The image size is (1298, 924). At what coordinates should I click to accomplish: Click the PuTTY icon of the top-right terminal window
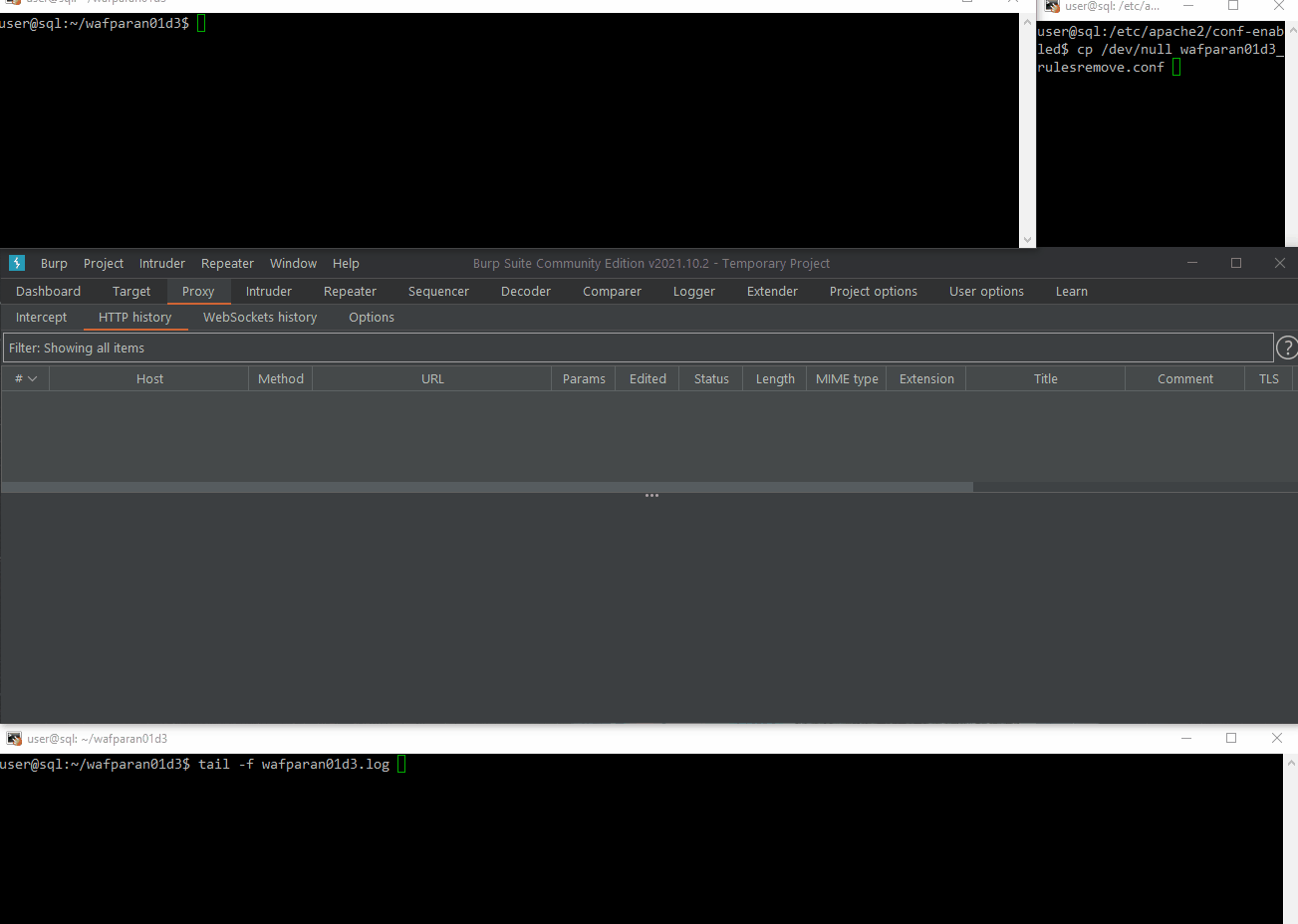point(1052,6)
